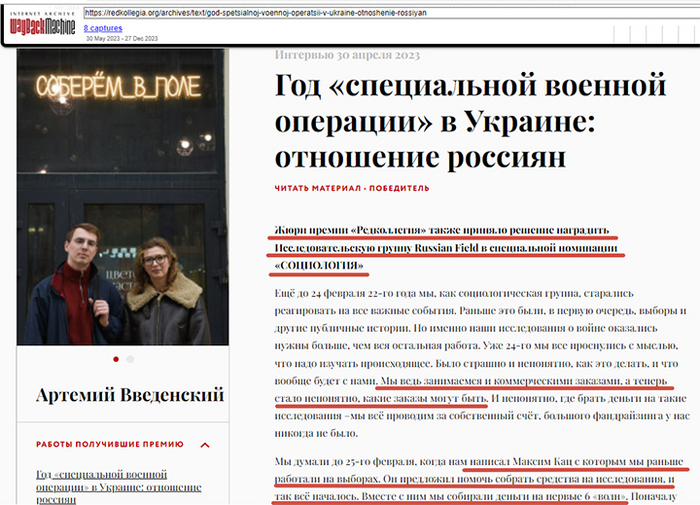Open «Читать материал - победитель» link
The height and width of the screenshot is (505, 700).
click(352, 188)
